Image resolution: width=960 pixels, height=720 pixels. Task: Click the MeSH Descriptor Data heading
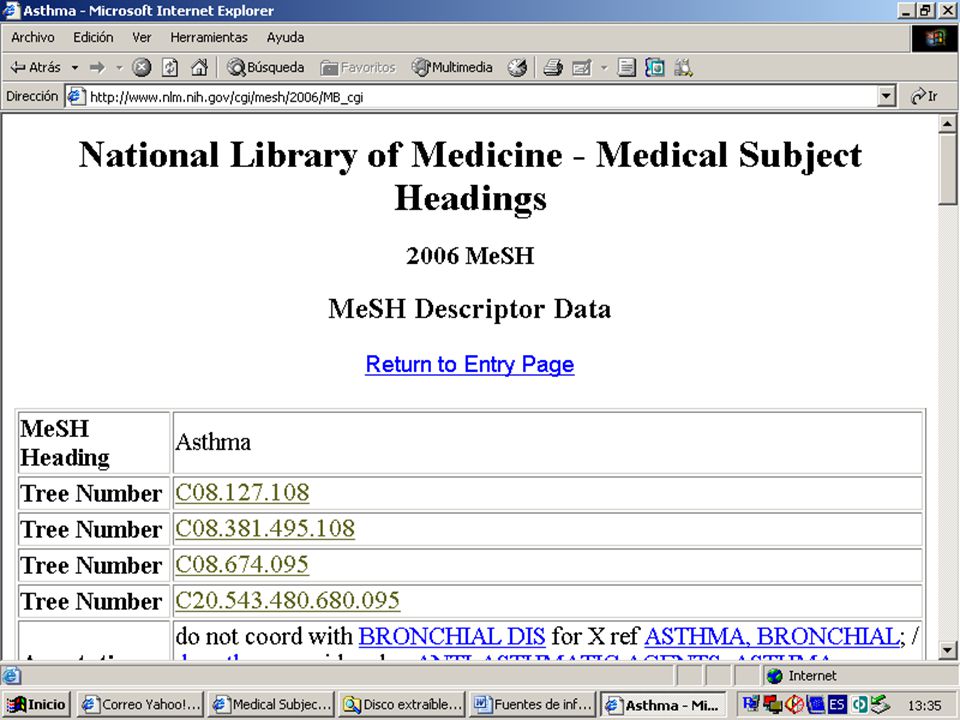click(x=470, y=309)
